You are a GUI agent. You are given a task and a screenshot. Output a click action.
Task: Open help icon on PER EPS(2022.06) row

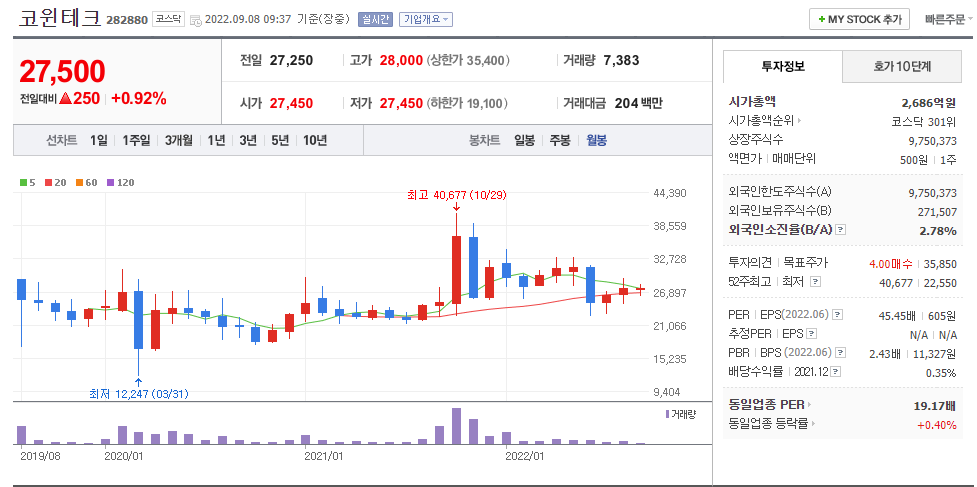(x=837, y=314)
